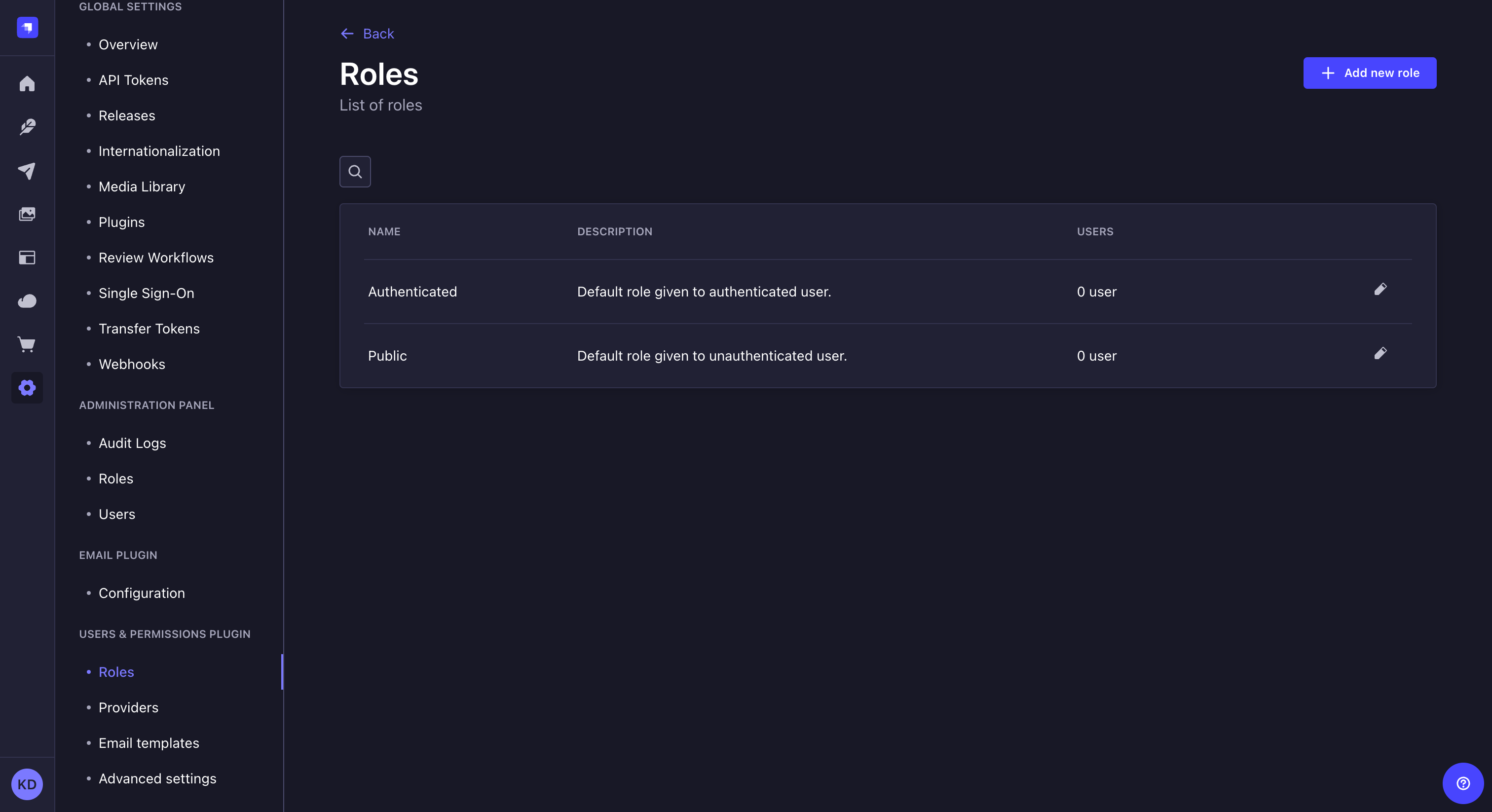Click the edit icon for Authenticated role
Viewport: 1492px width, 812px height.
click(1381, 291)
